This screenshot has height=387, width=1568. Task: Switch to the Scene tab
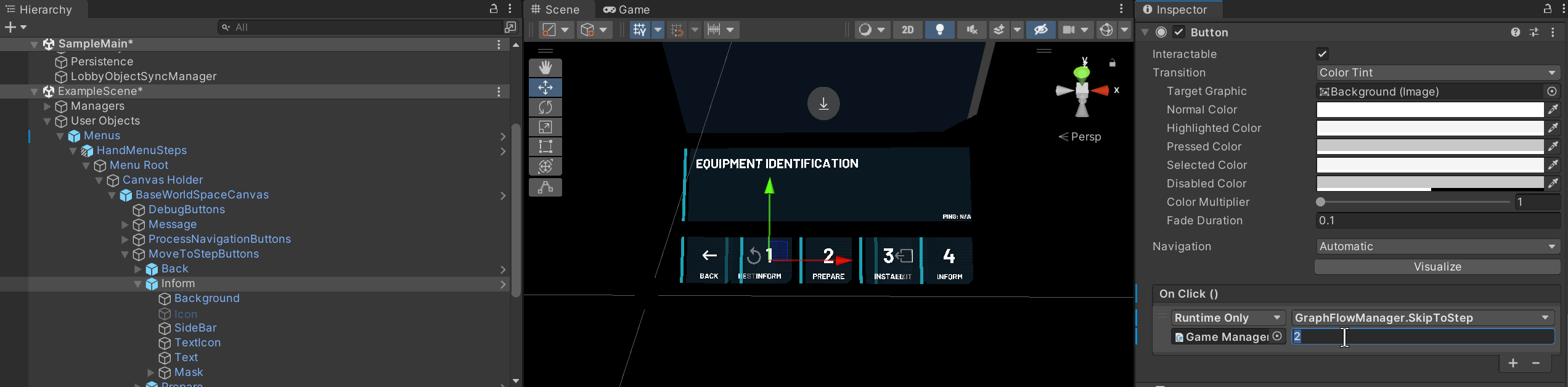pyautogui.click(x=556, y=9)
